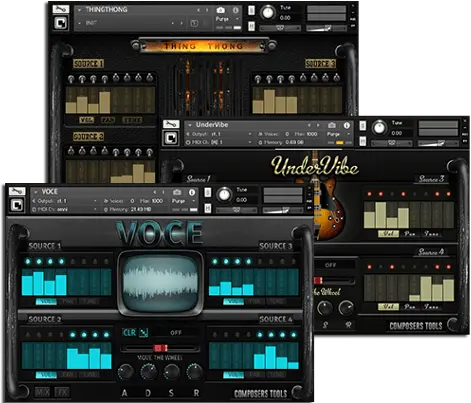Flip the first toggle switch of ThingThong Source 3
This screenshot has height=403, width=471.
coord(258,79)
